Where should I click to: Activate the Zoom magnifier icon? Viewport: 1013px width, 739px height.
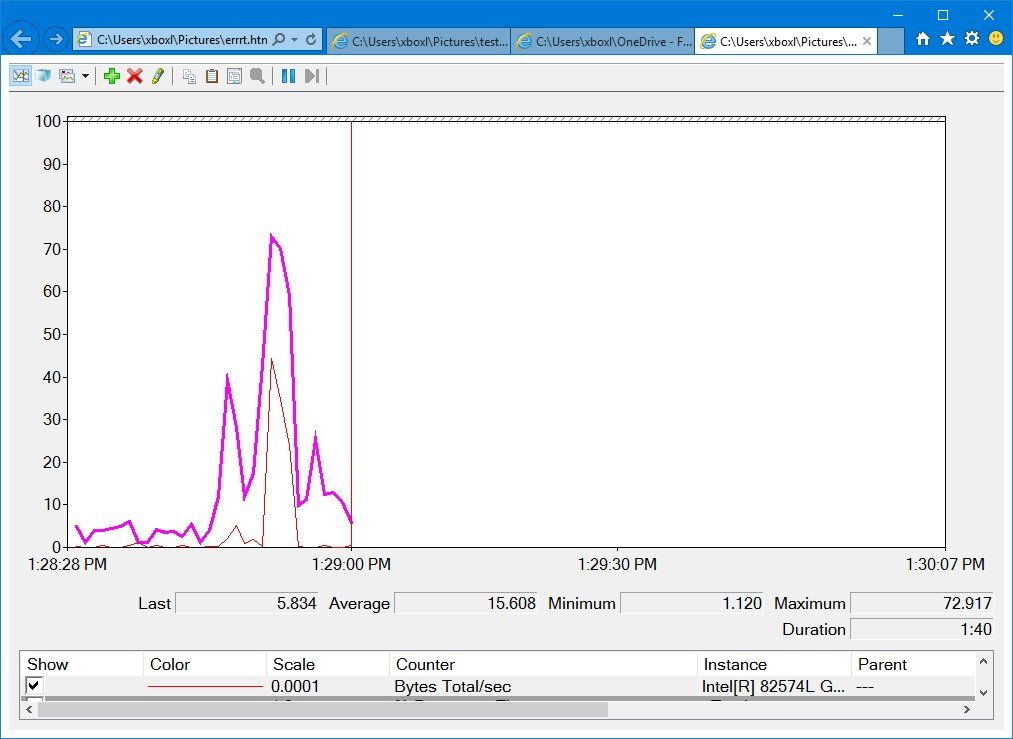(x=257, y=75)
